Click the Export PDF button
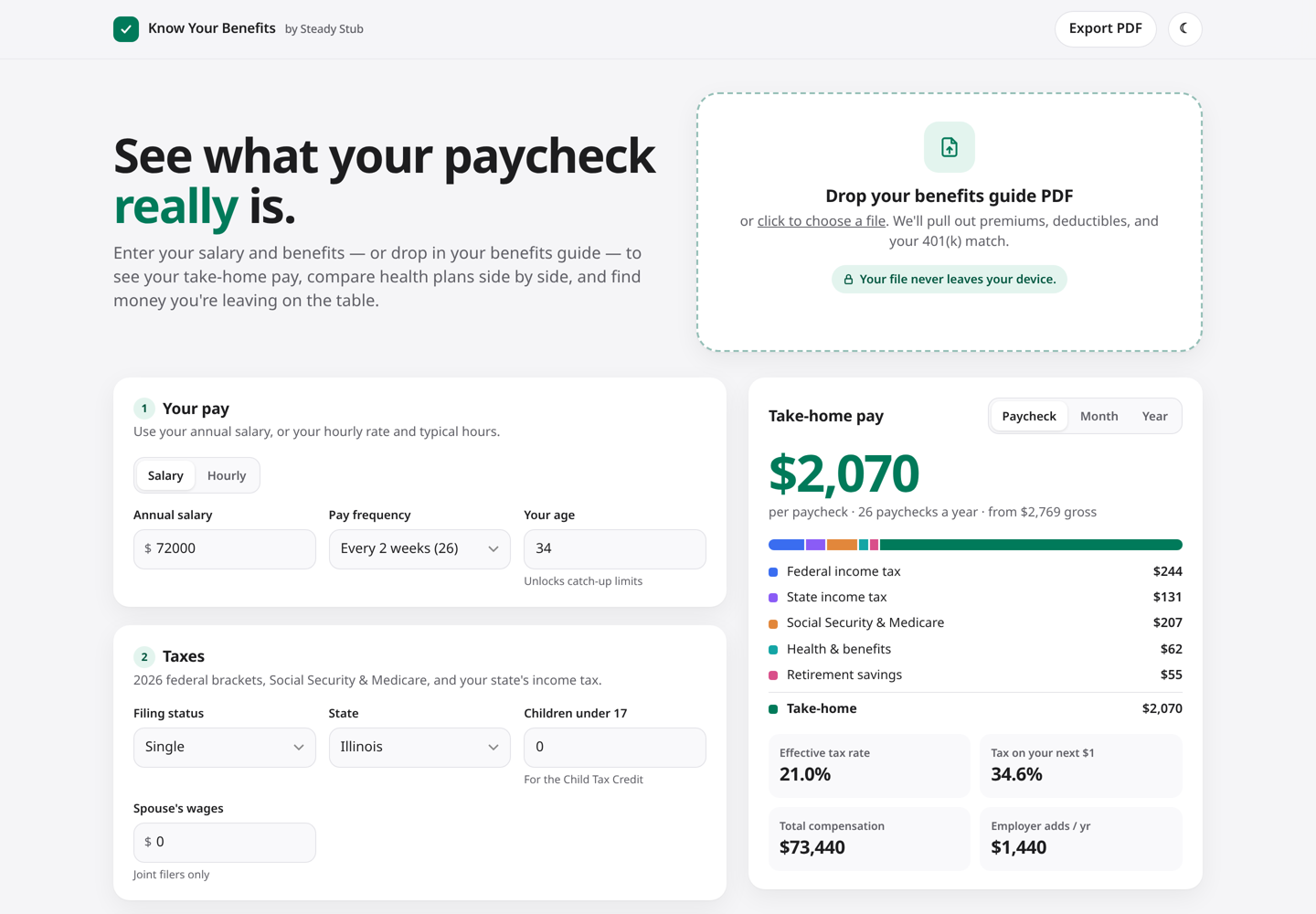 tap(1106, 28)
